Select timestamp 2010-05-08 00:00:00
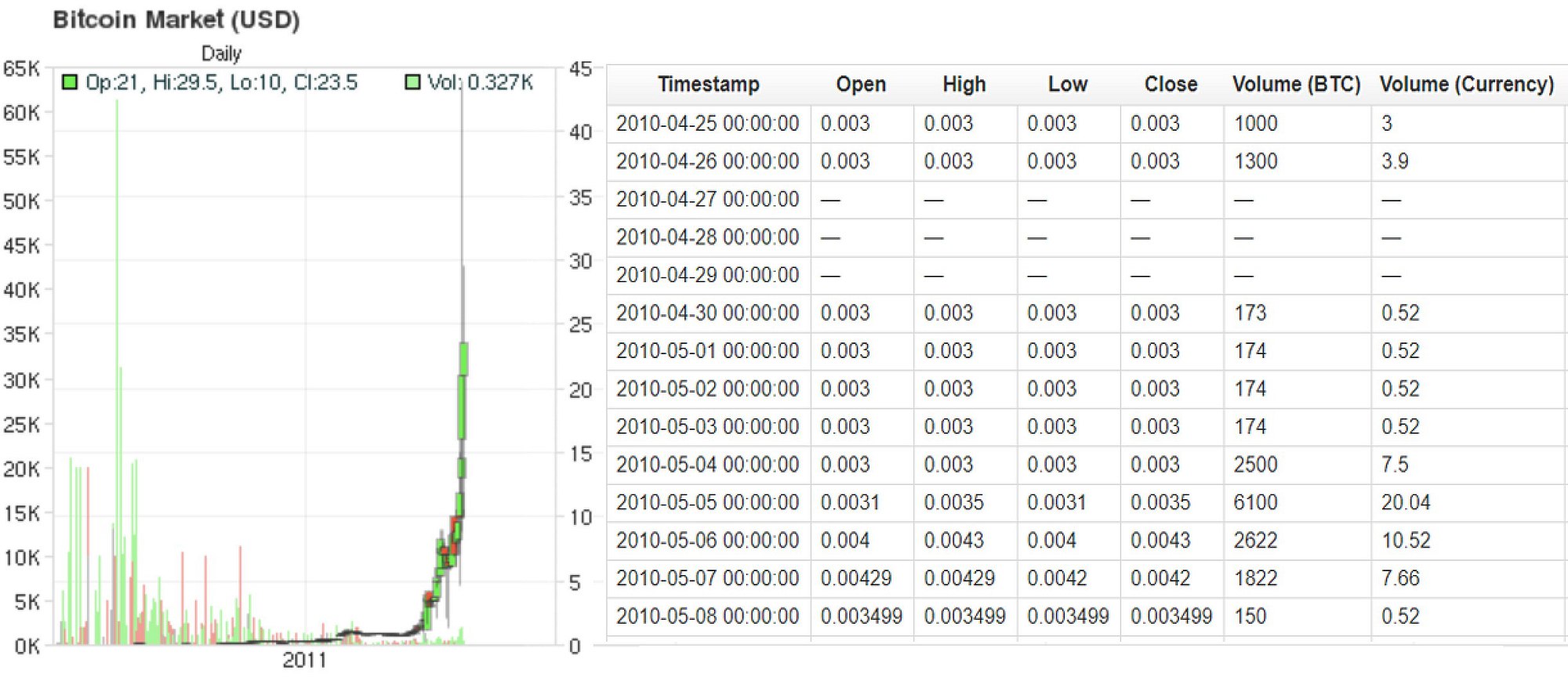Screen dimensions: 1568x677 tap(708, 617)
